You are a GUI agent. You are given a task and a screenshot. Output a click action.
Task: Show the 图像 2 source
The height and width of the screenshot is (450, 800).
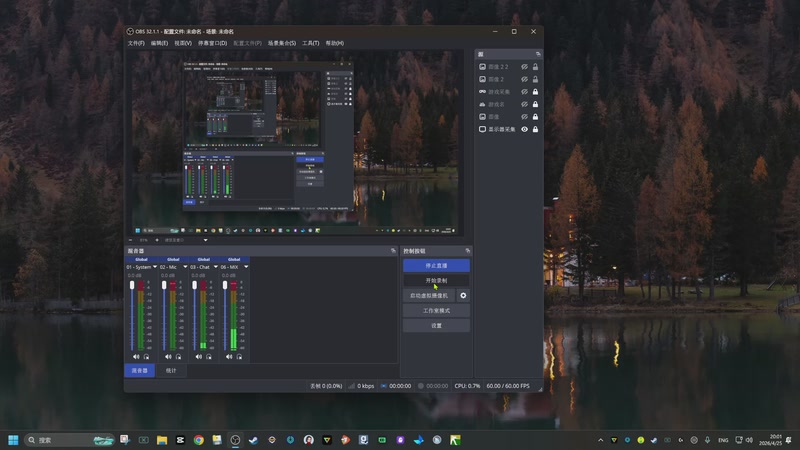click(524, 79)
